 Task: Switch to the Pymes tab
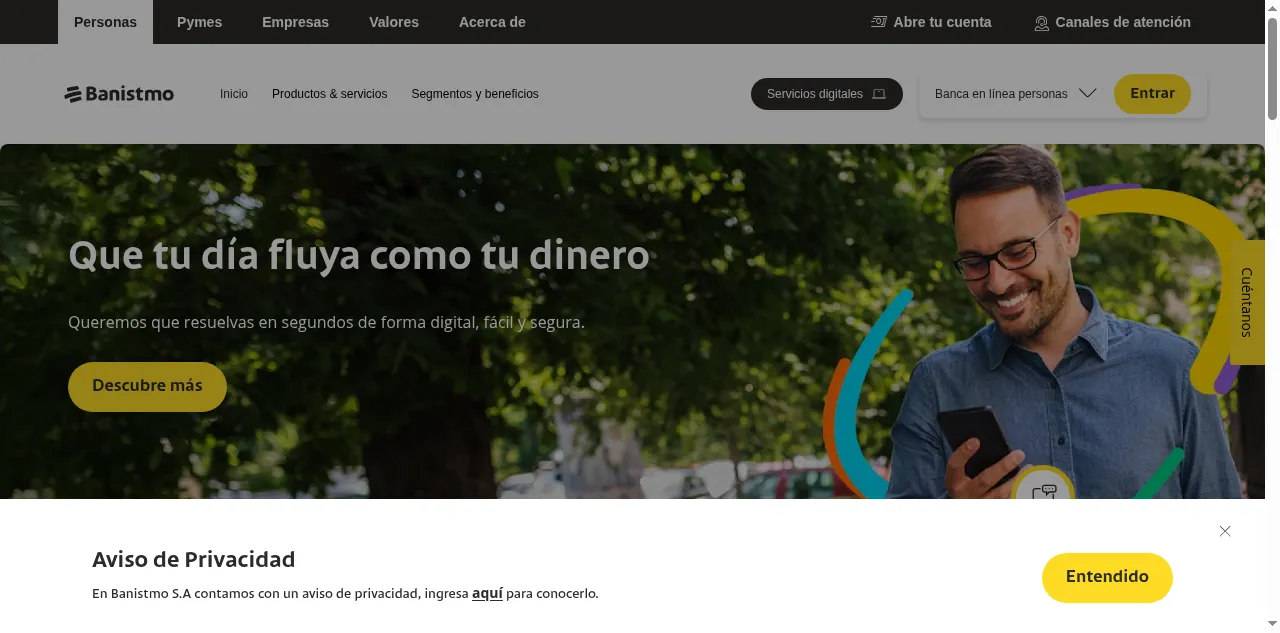pyautogui.click(x=199, y=22)
